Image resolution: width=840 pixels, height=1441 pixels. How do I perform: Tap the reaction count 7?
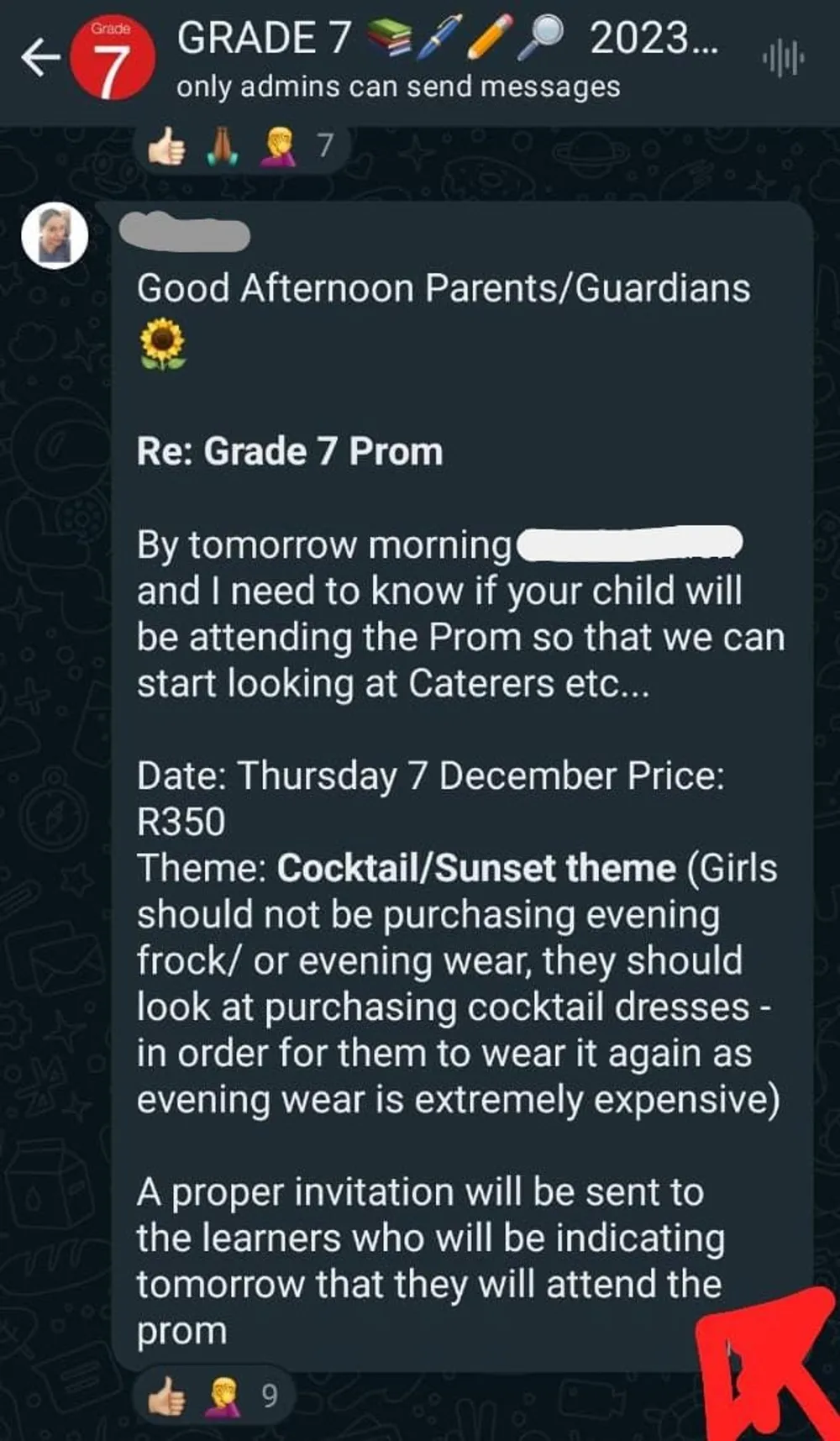coord(325,147)
